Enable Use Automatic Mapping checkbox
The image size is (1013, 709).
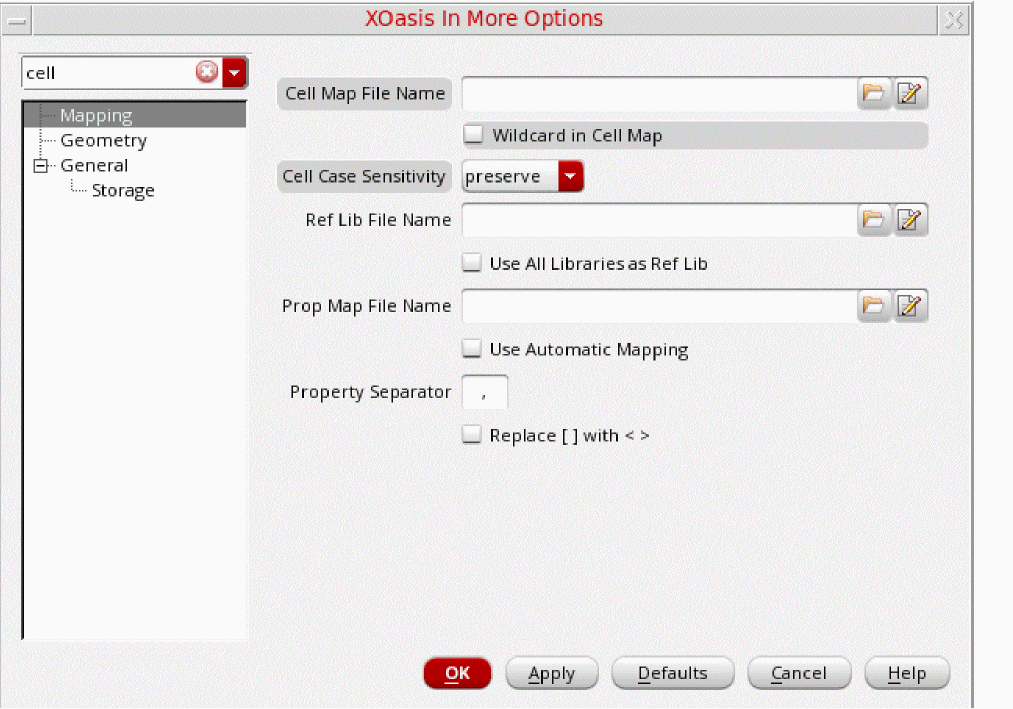[x=472, y=349]
